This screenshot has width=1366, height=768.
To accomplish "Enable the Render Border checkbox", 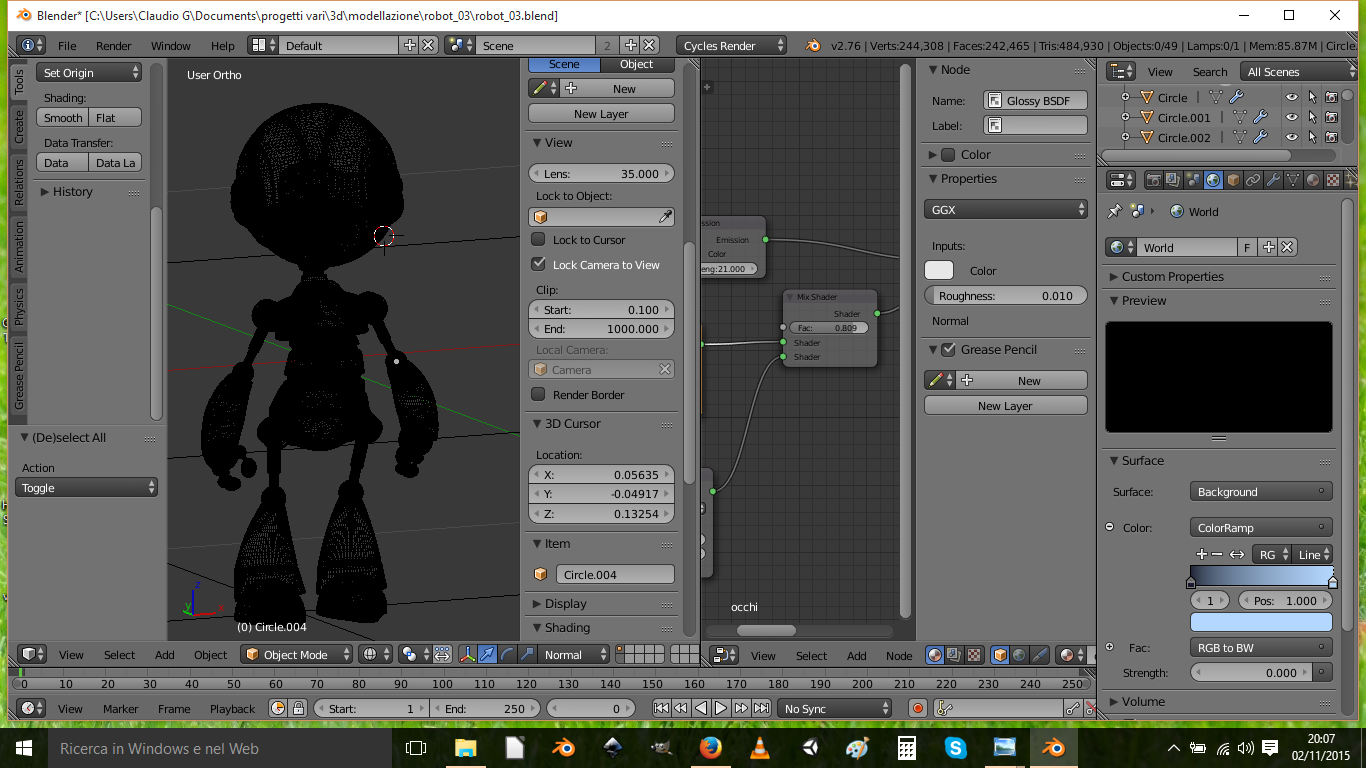I will pos(538,395).
